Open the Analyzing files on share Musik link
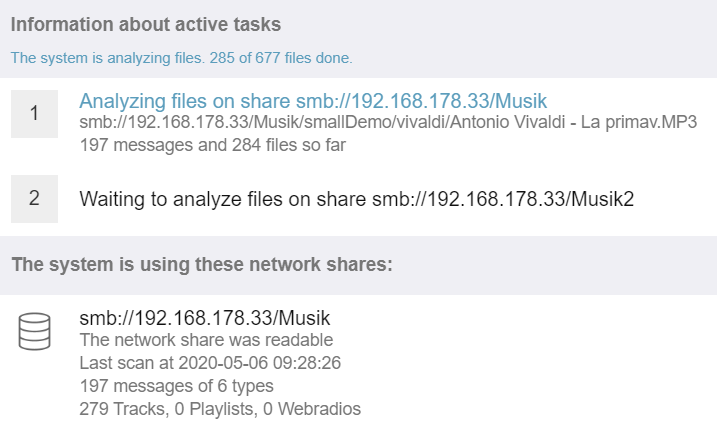The width and height of the screenshot is (717, 428). point(313,101)
